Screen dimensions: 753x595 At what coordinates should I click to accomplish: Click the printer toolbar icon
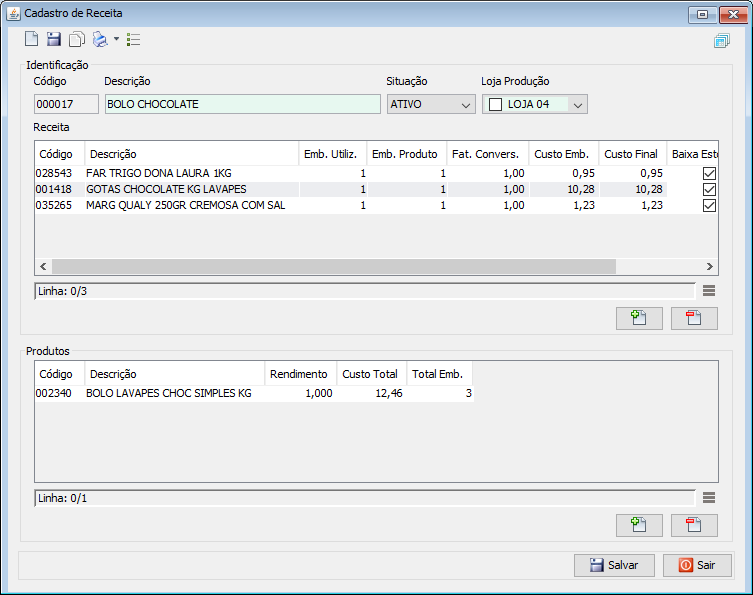click(100, 39)
